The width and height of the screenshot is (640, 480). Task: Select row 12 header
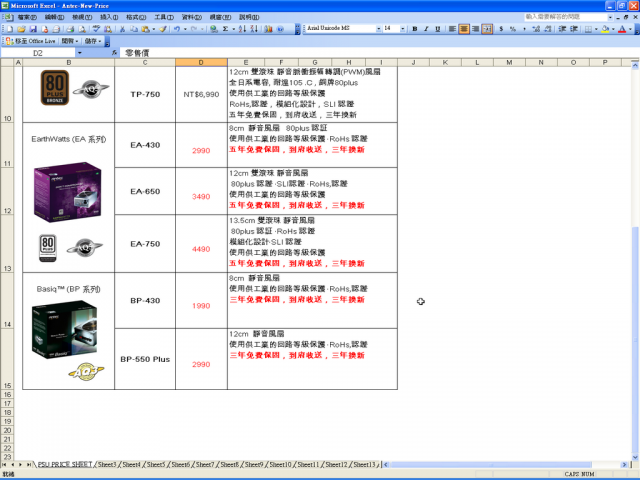[x=7, y=191]
